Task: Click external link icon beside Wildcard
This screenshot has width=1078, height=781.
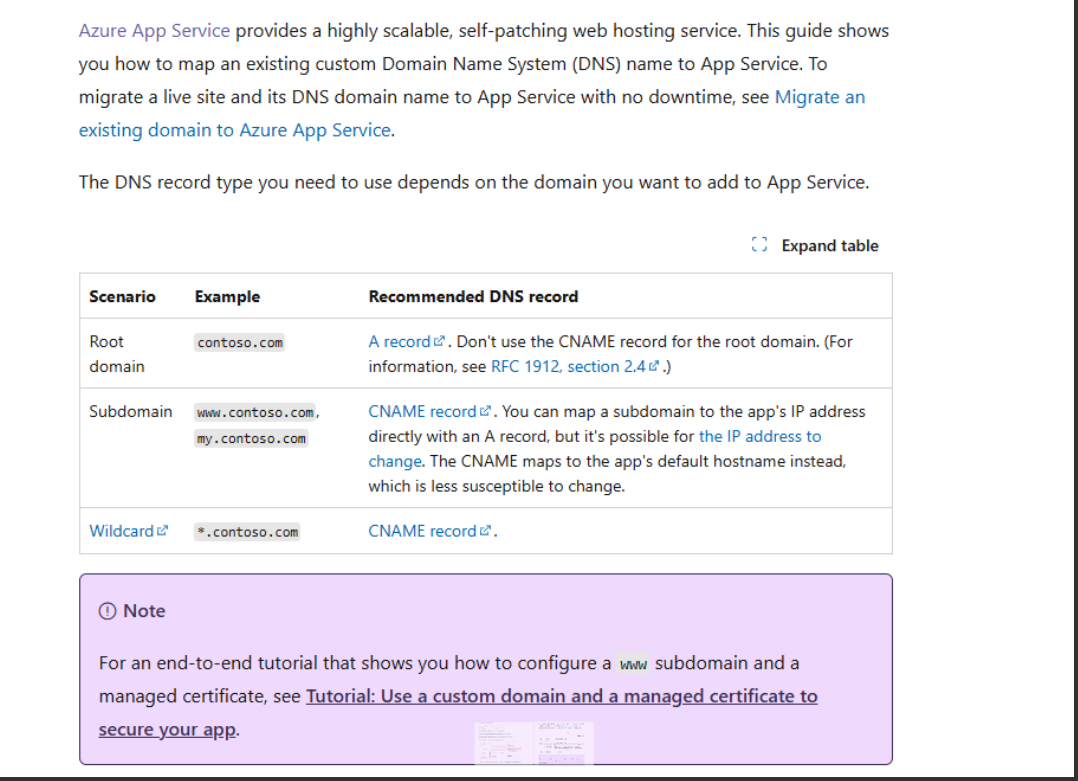Action: click(x=162, y=530)
